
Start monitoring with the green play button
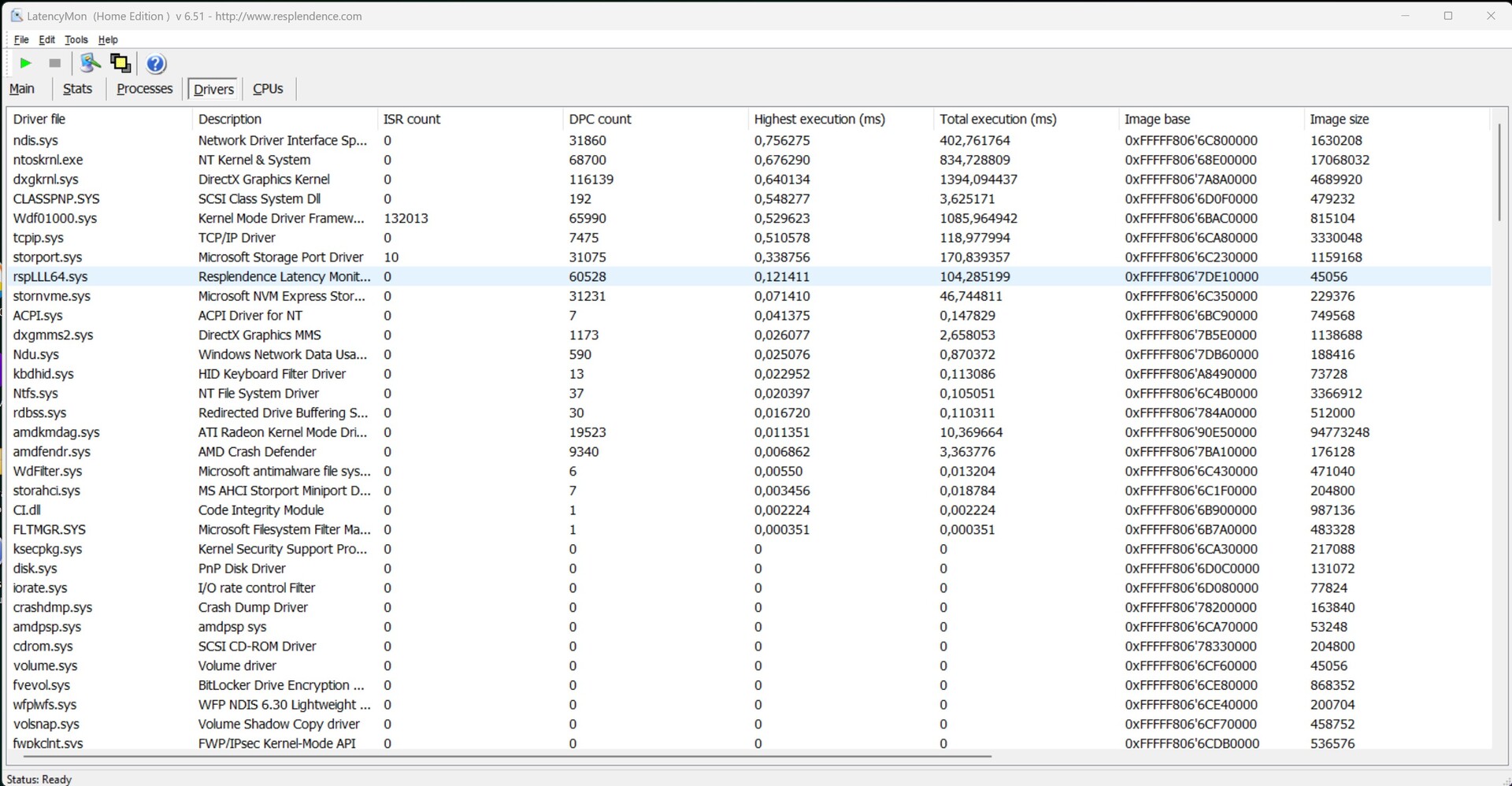(25, 63)
